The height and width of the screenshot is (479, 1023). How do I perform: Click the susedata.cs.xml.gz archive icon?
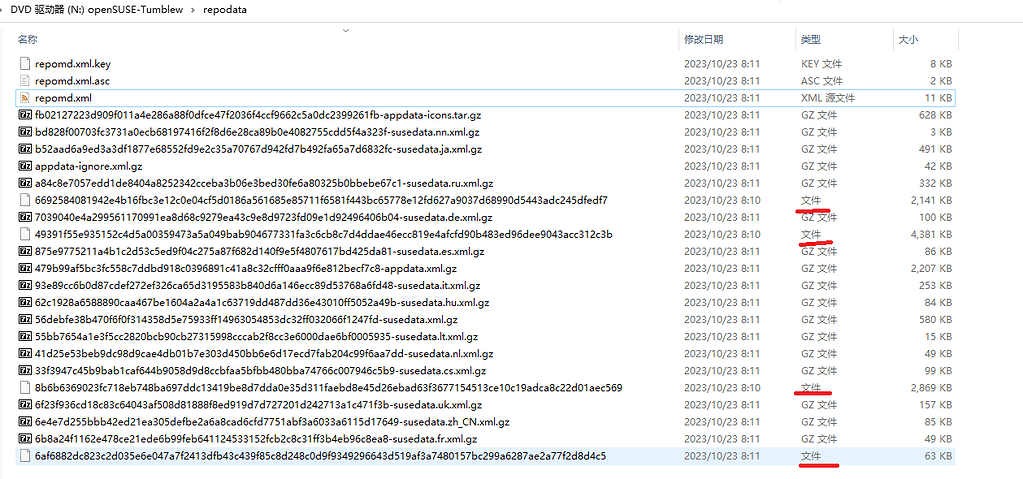pos(25,371)
